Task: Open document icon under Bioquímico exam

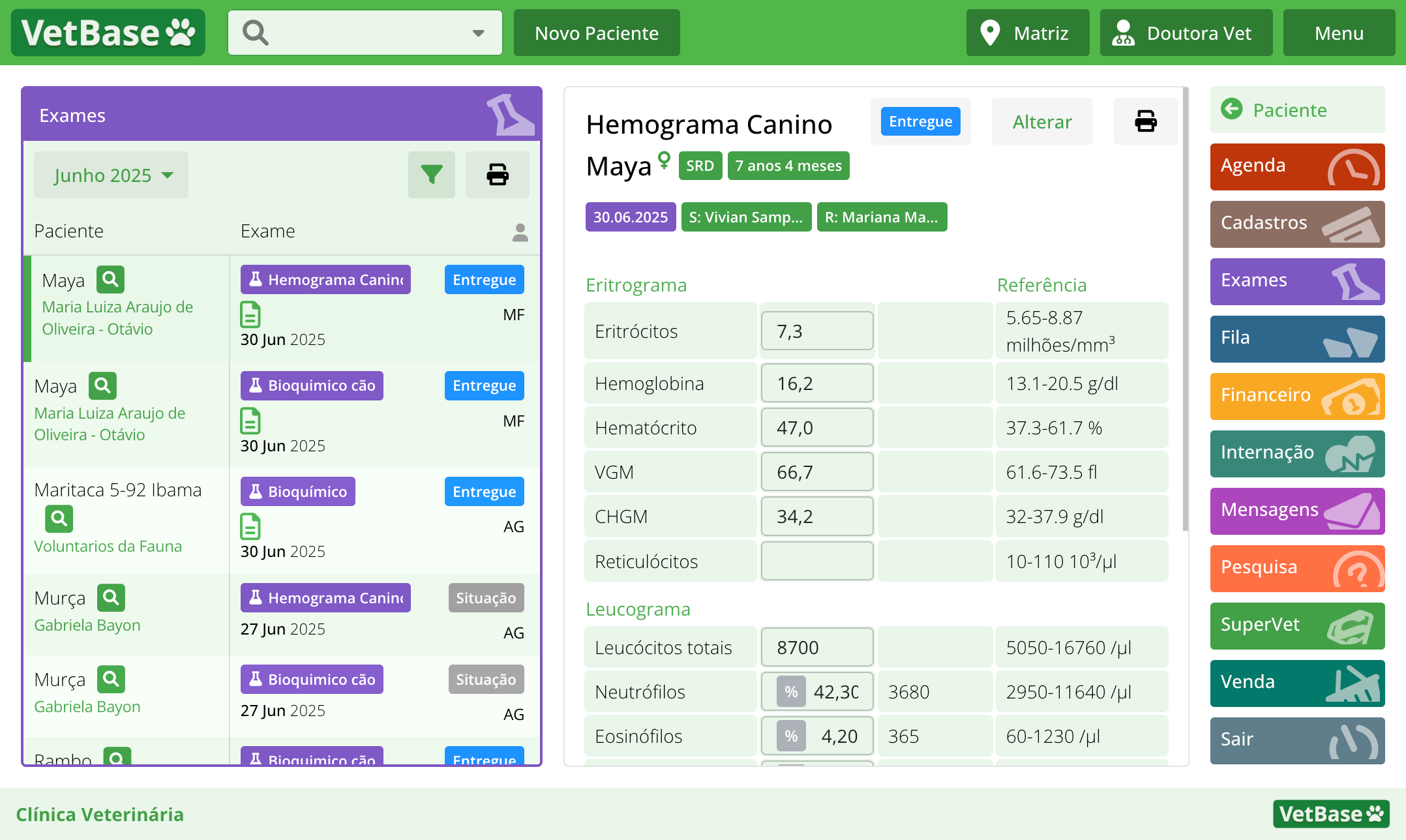Action: point(250,526)
